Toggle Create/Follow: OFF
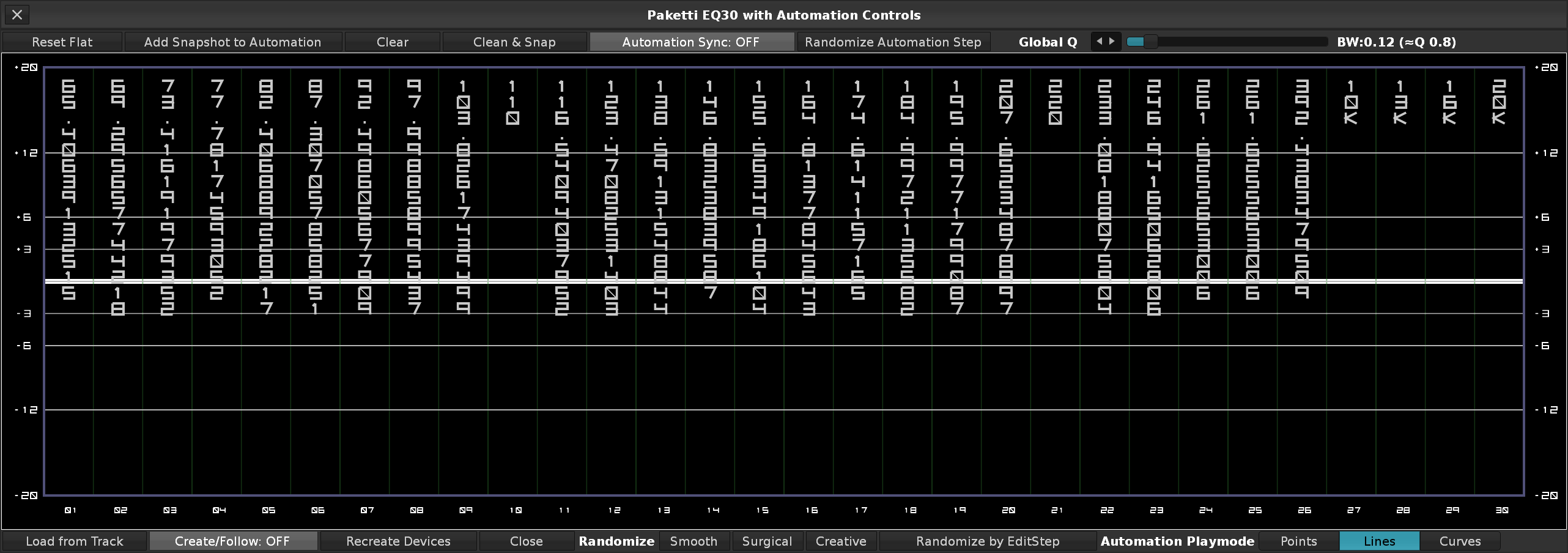The height and width of the screenshot is (553, 1568). (x=232, y=541)
